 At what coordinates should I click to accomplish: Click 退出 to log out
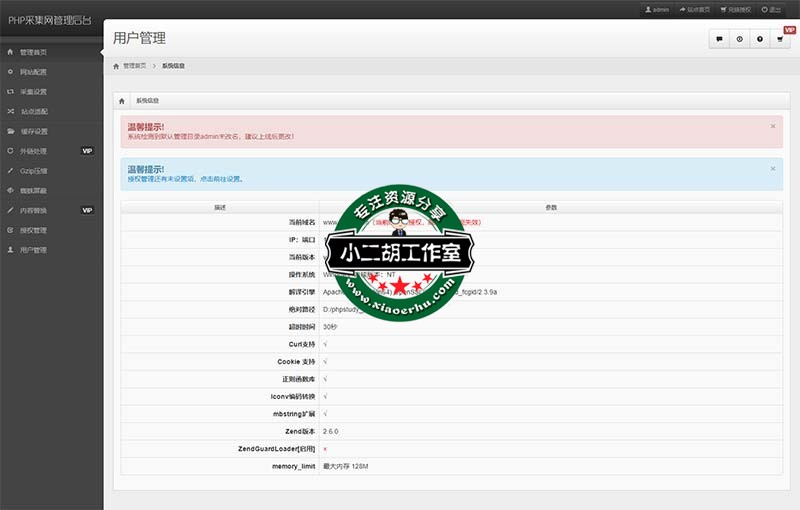click(771, 9)
